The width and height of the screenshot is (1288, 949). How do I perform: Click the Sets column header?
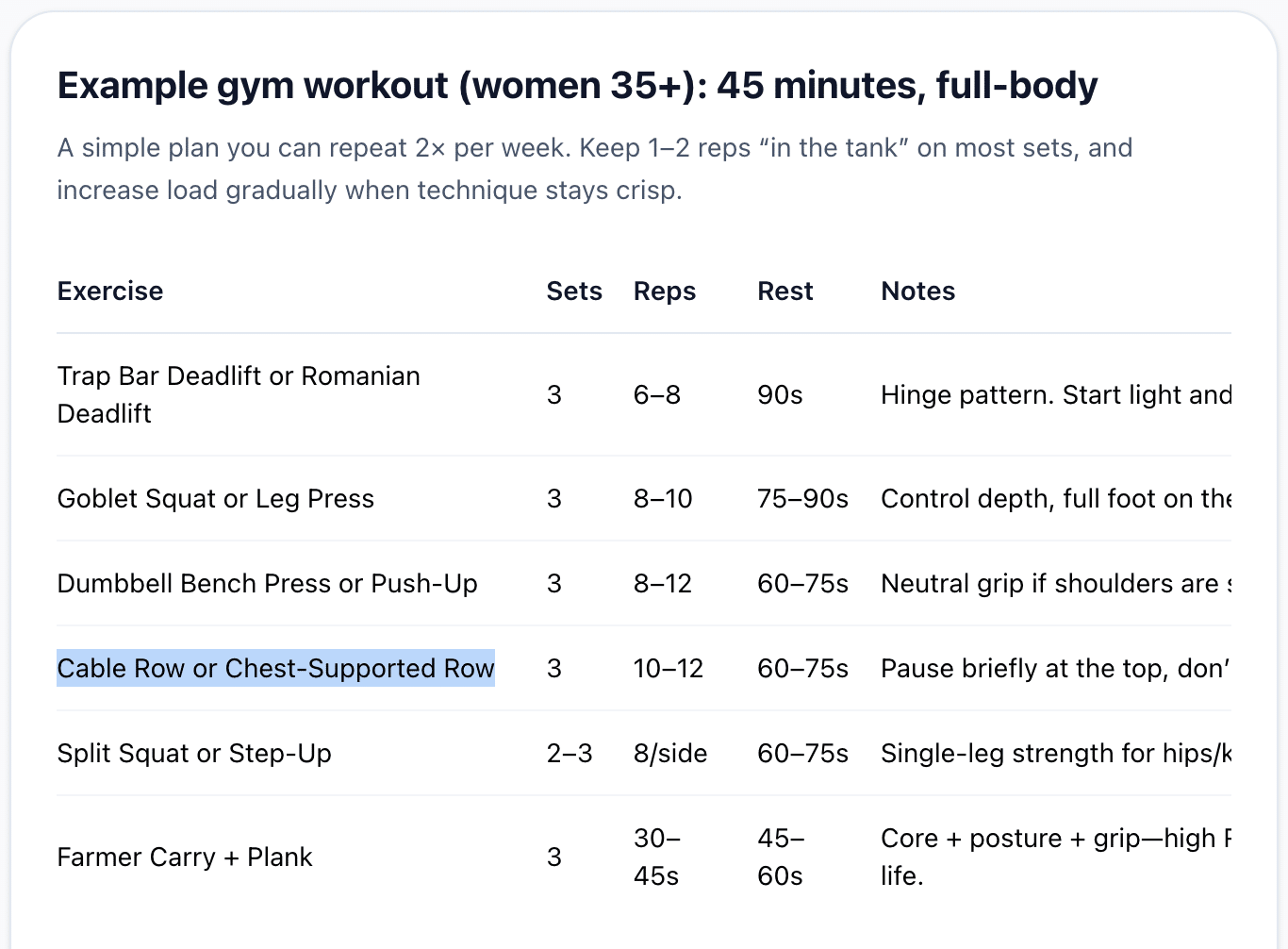pos(574,291)
